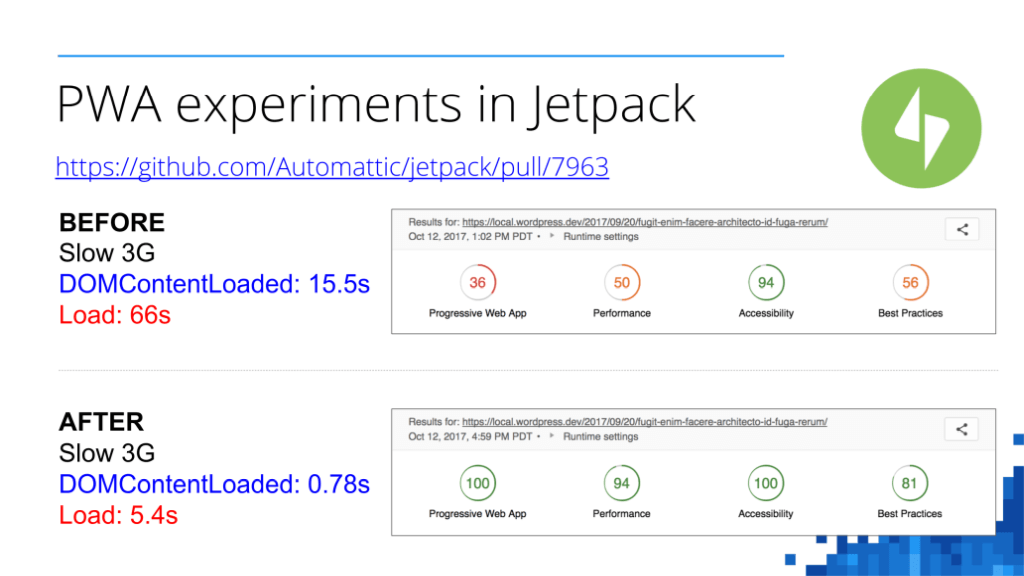The width and height of the screenshot is (1024, 576).
Task: Click the BEFORE section label
Action: pyautogui.click(x=111, y=222)
